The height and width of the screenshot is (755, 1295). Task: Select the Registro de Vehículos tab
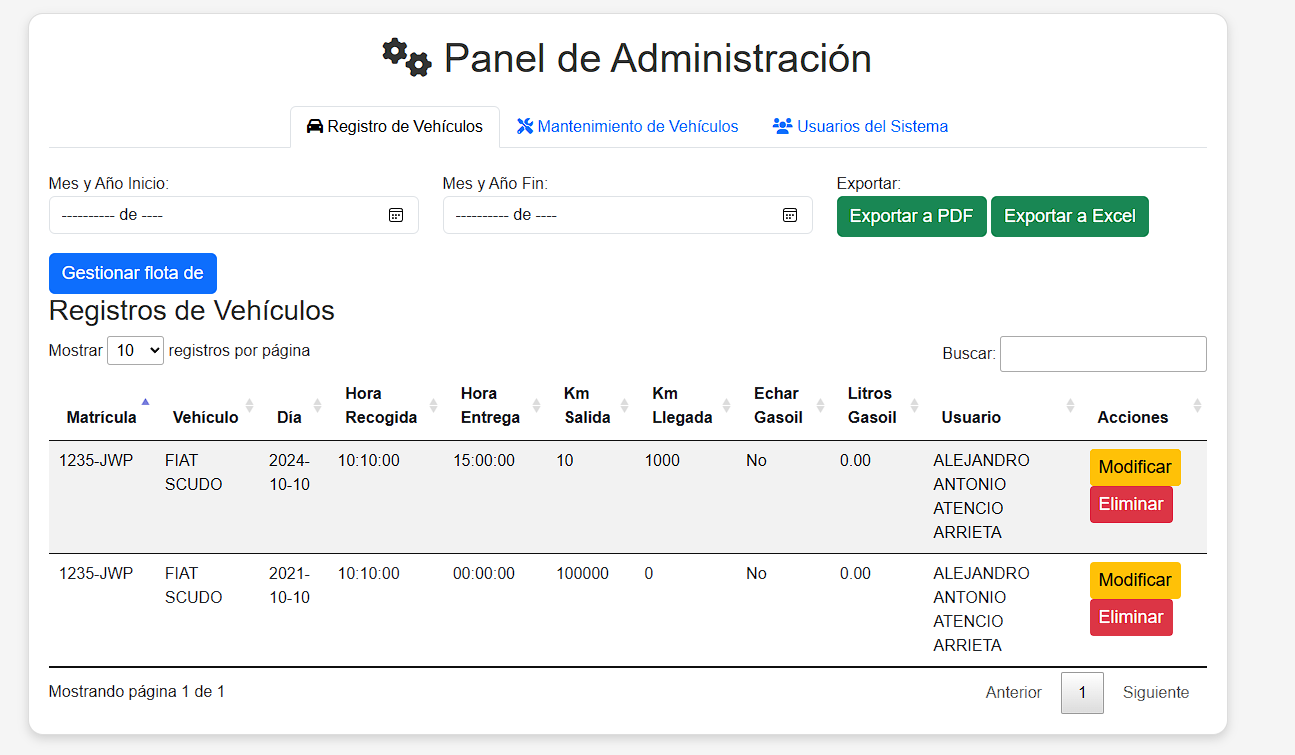394,127
